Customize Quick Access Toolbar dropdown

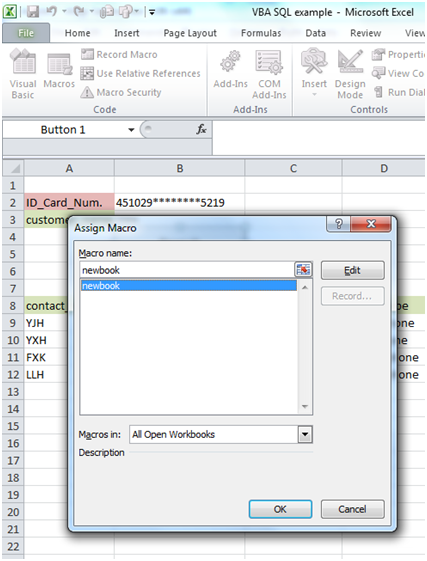tap(152, 12)
